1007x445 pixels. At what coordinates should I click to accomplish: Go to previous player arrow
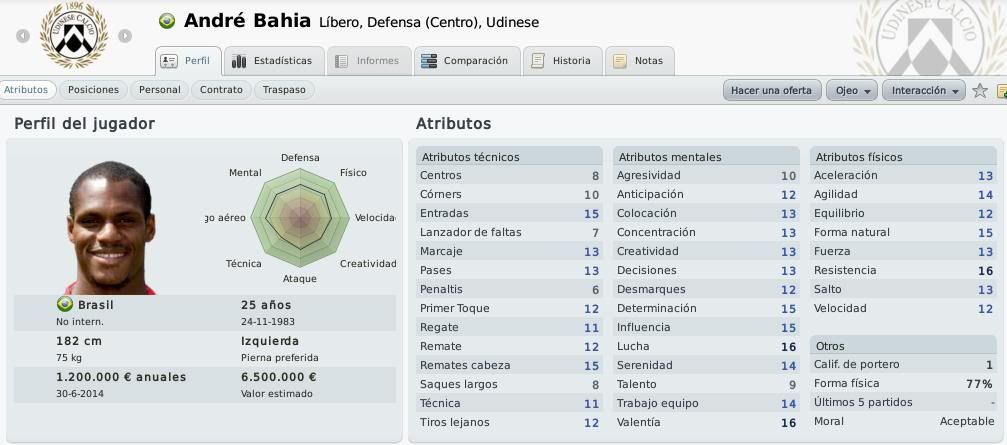tap(23, 36)
